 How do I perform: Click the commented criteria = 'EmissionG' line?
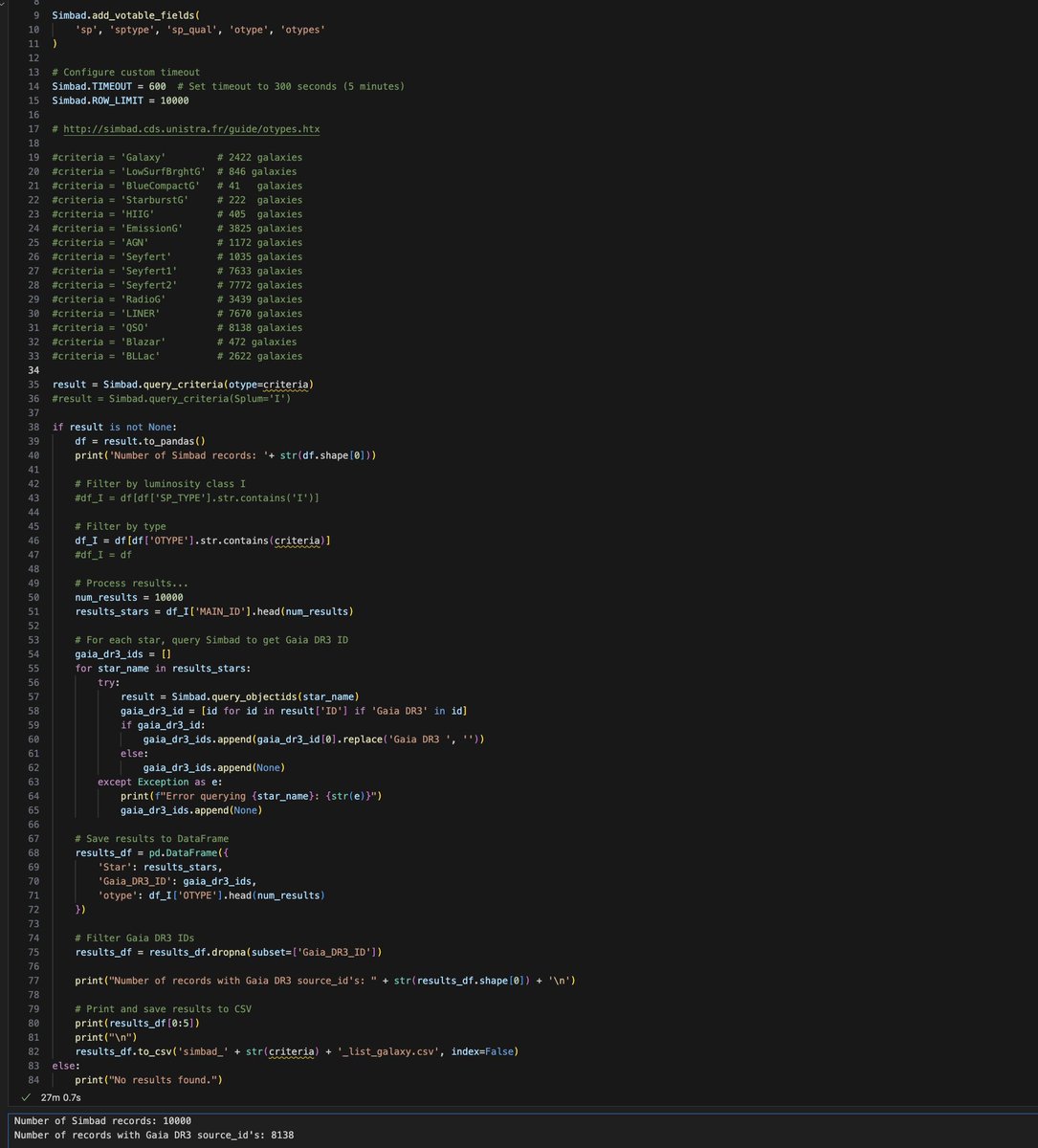coord(177,229)
